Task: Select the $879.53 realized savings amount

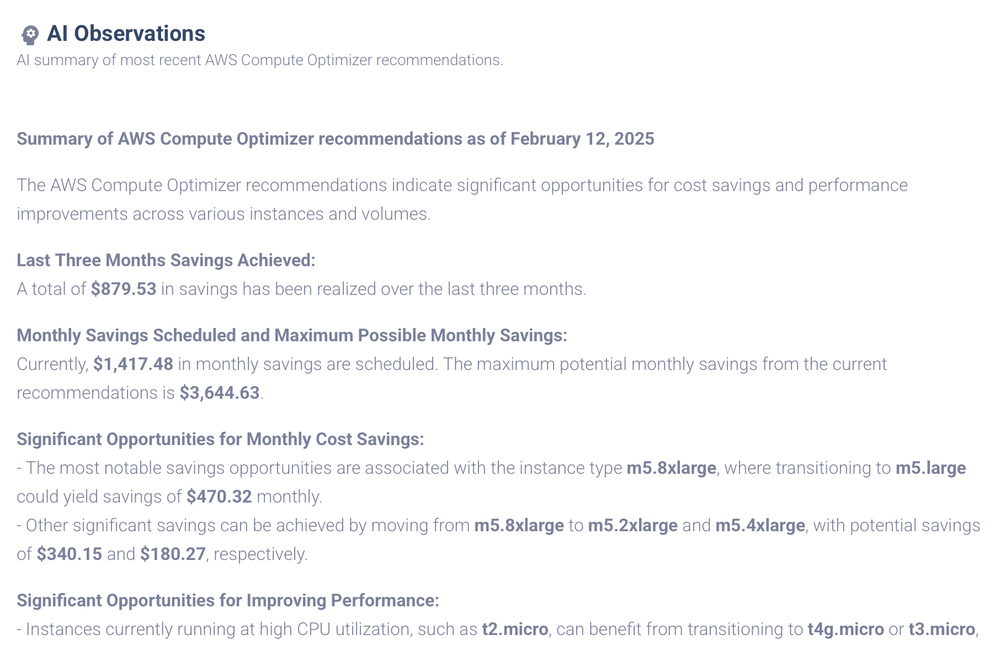Action: (x=124, y=289)
